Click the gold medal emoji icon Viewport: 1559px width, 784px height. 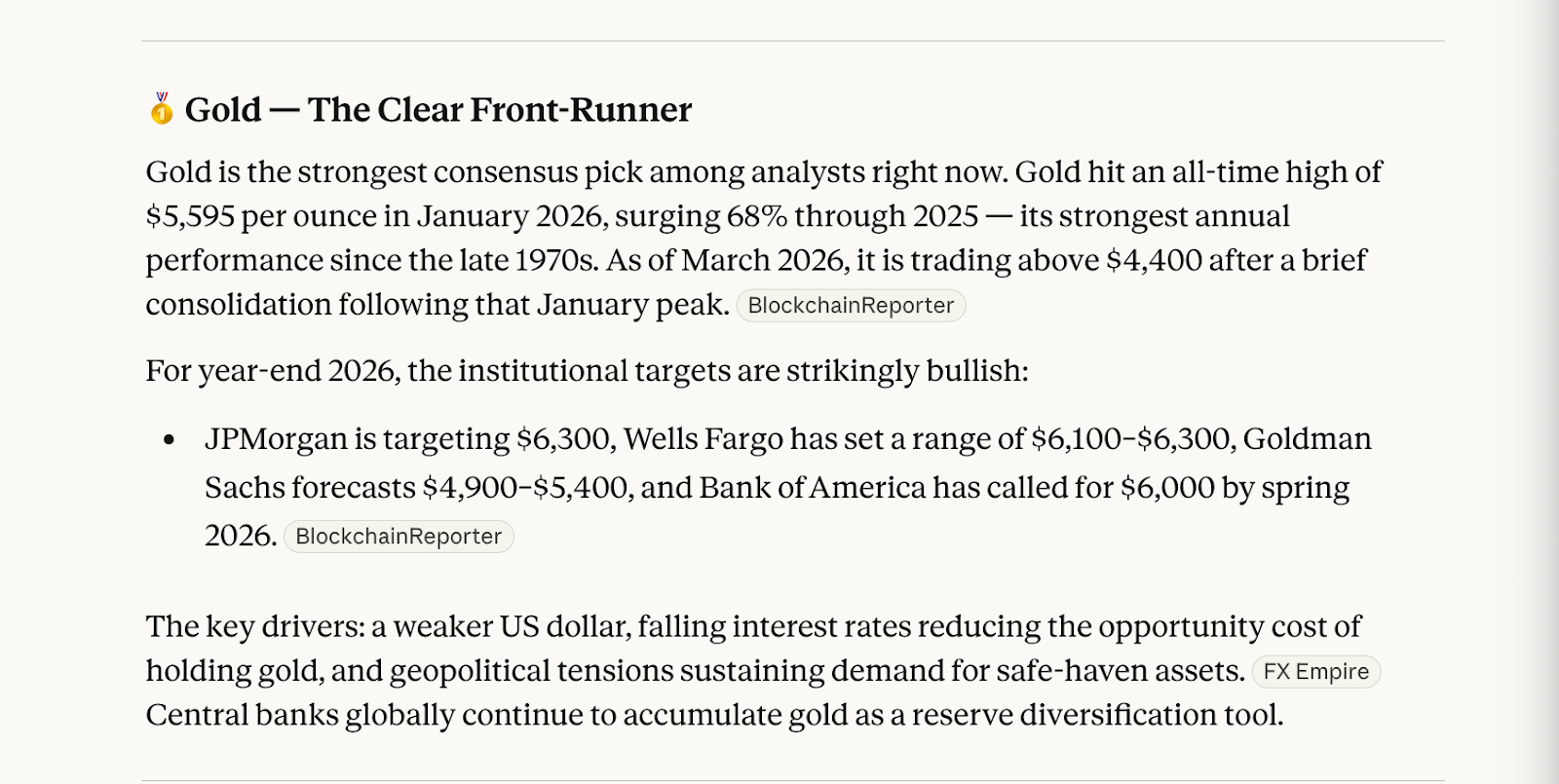click(x=161, y=109)
